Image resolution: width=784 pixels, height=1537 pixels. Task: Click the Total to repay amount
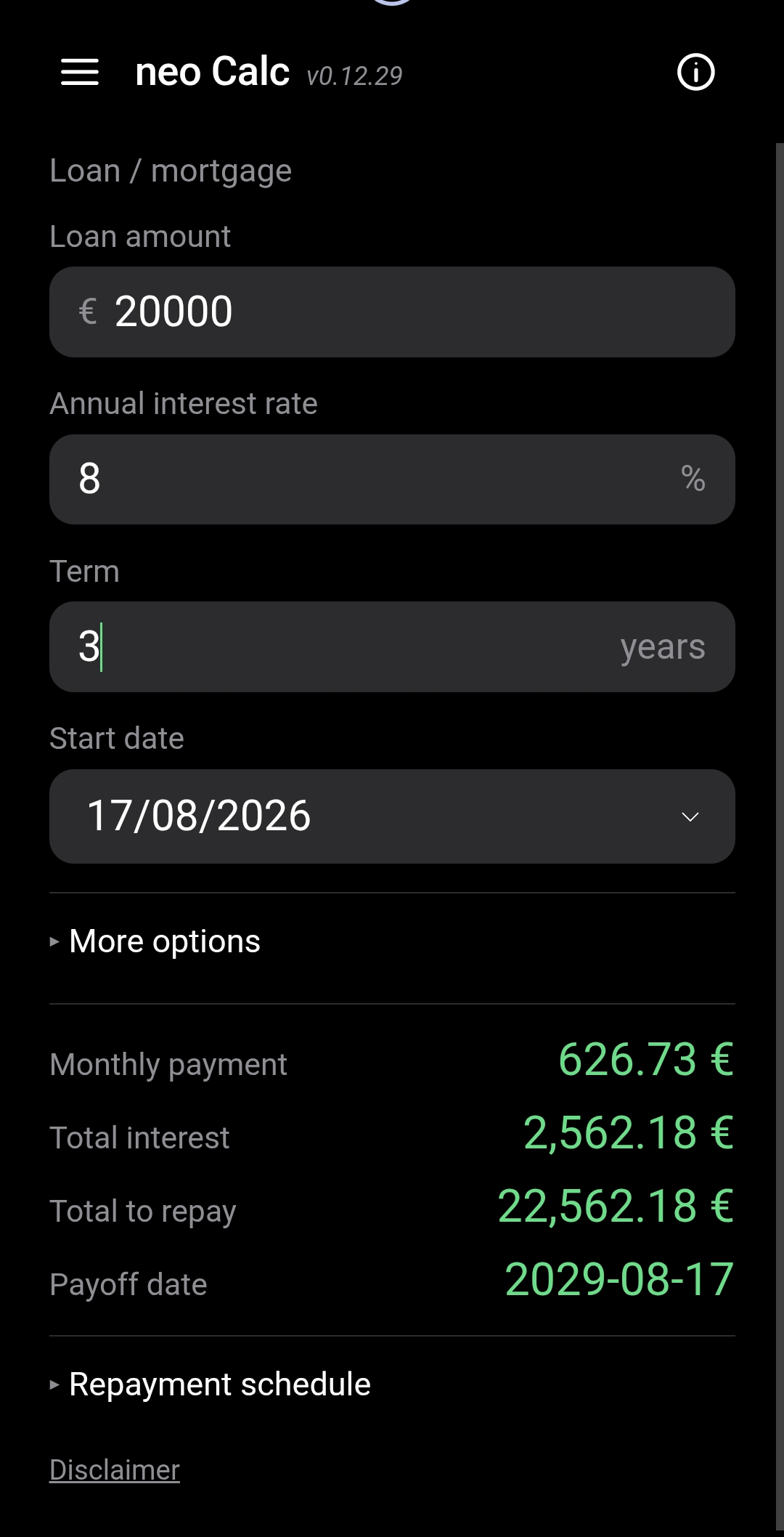(x=616, y=1206)
